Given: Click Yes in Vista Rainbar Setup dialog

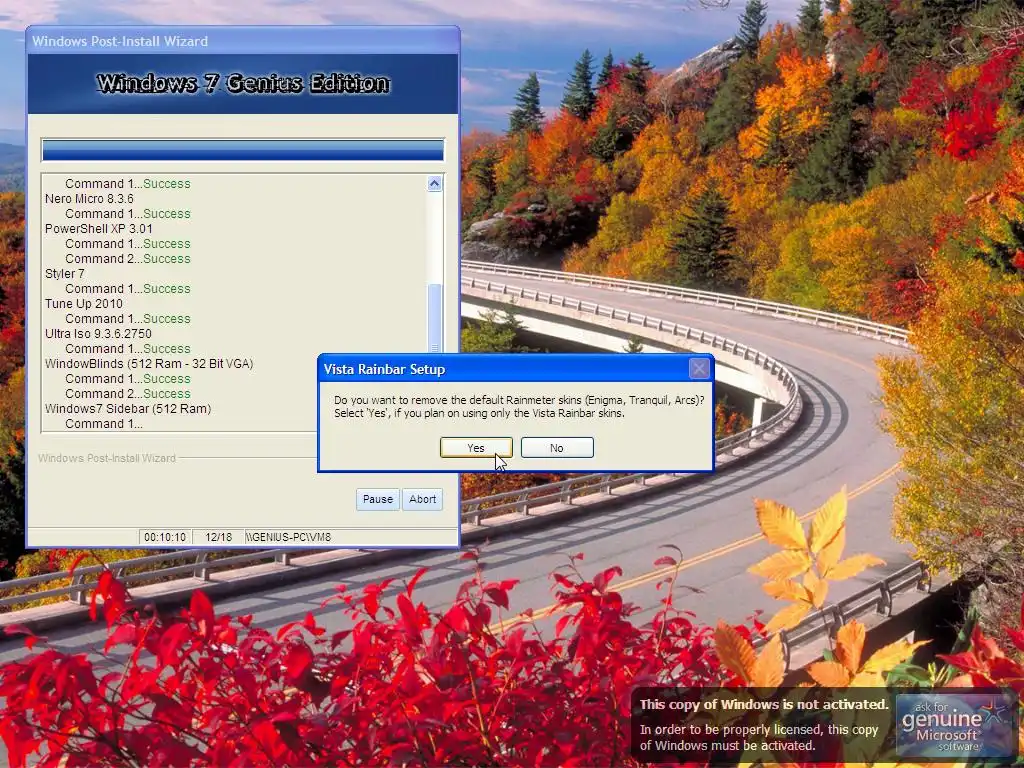Looking at the screenshot, I should coord(476,448).
